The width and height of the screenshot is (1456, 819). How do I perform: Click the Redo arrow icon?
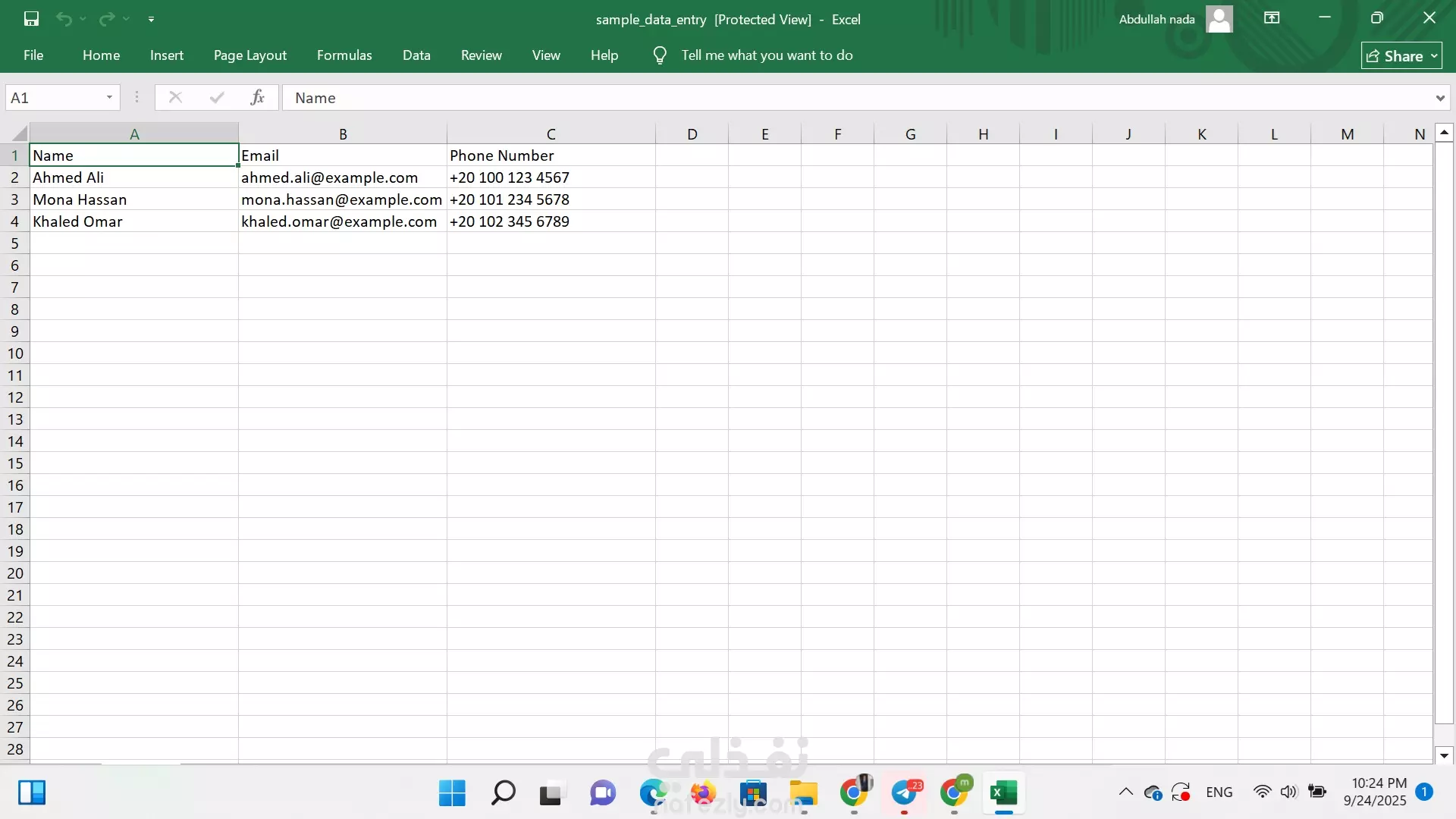(107, 19)
